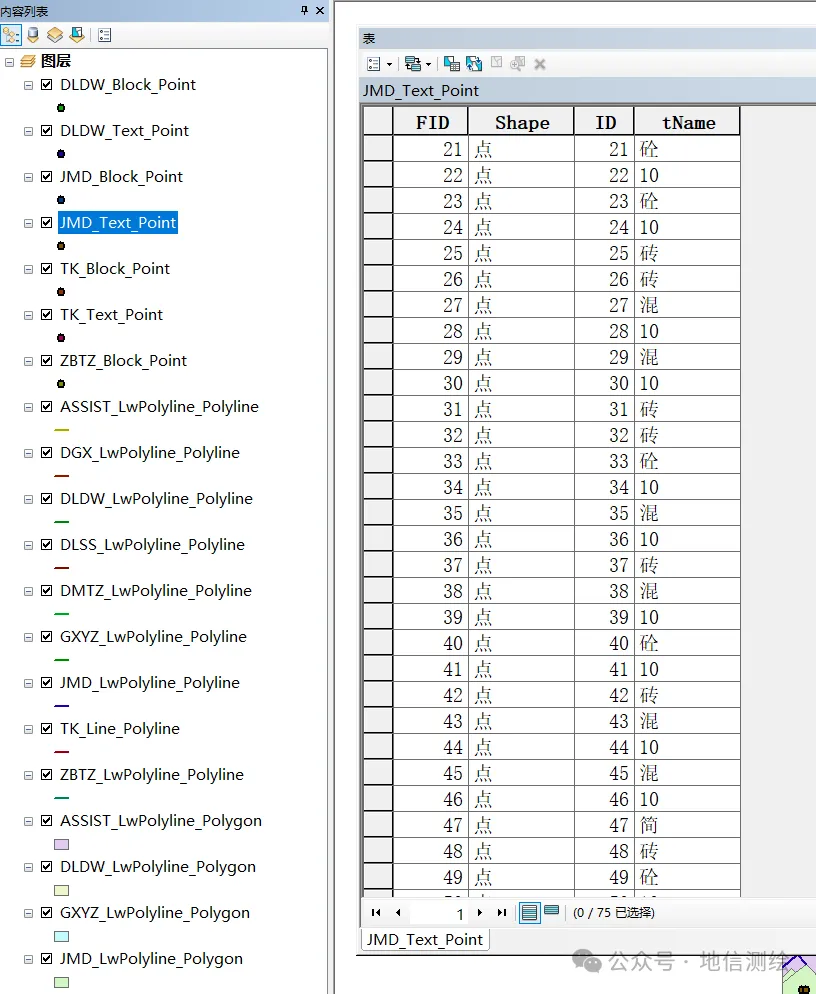Toggle TK_Line_Polyline layer checkbox
The height and width of the screenshot is (994, 816).
[46, 729]
